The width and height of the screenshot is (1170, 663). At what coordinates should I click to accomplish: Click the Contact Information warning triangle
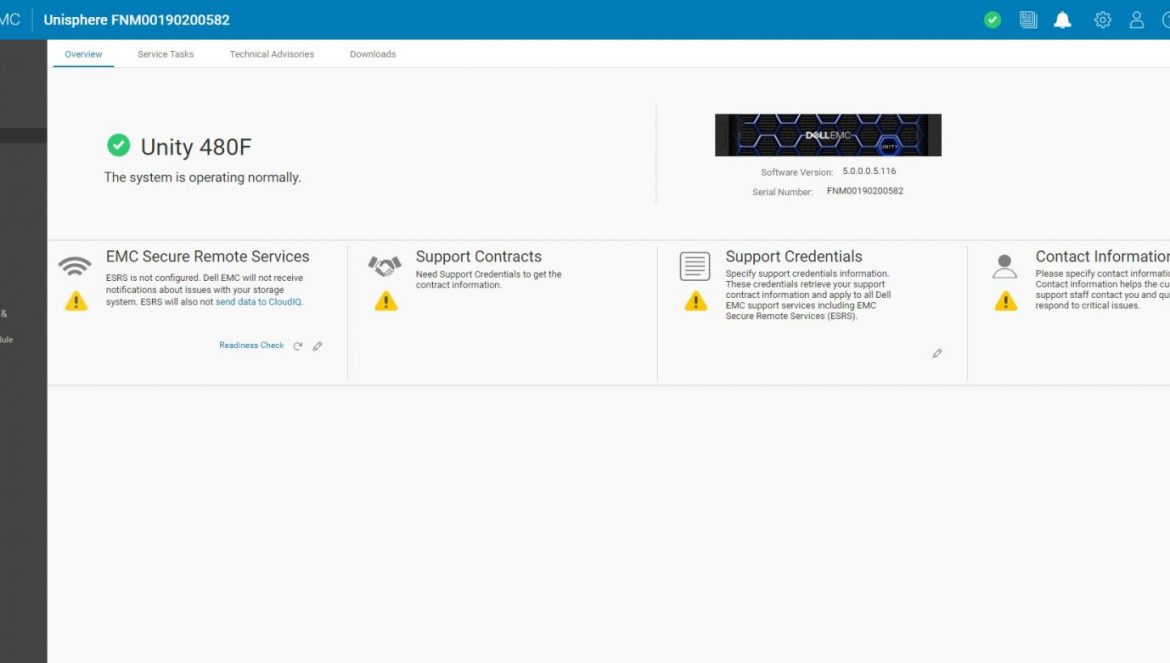coord(1006,301)
